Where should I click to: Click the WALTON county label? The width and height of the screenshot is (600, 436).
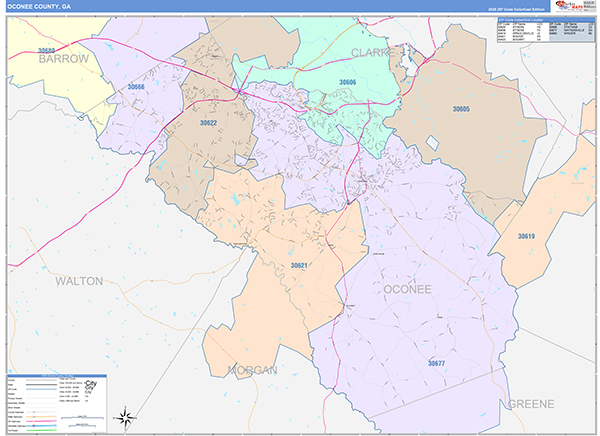(x=79, y=281)
